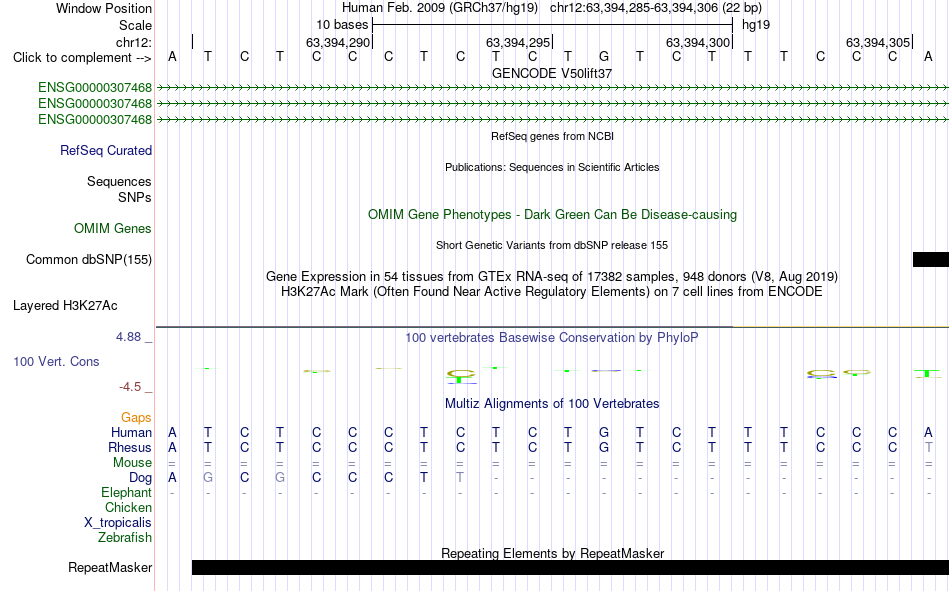Click the greyed T in the Rhesus row
This screenshot has height=591, width=950.
928,447
